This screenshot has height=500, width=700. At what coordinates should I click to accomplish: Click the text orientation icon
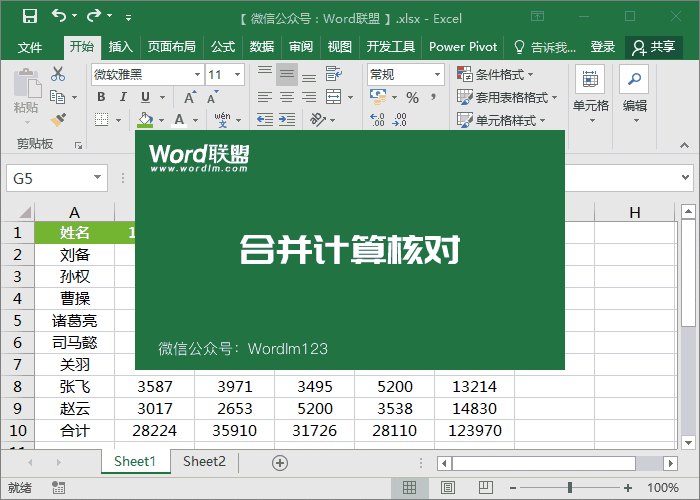318,119
